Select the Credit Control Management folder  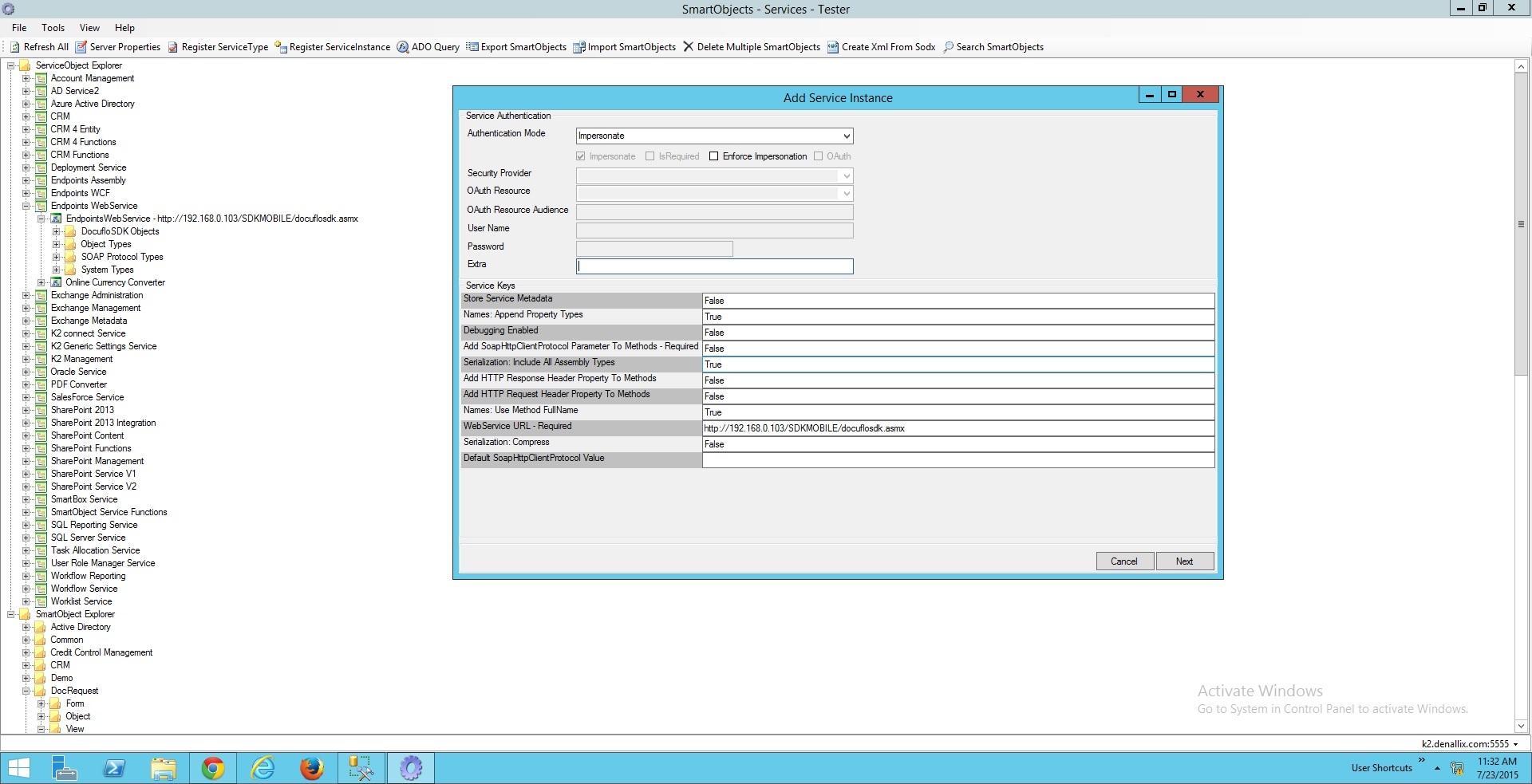coord(101,652)
